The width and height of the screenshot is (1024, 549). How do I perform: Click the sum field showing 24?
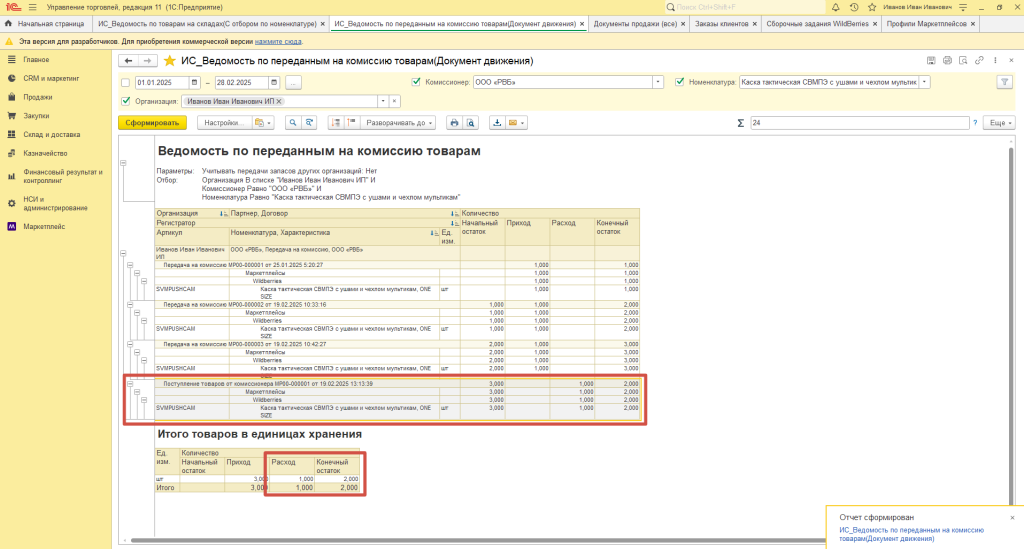(859, 123)
